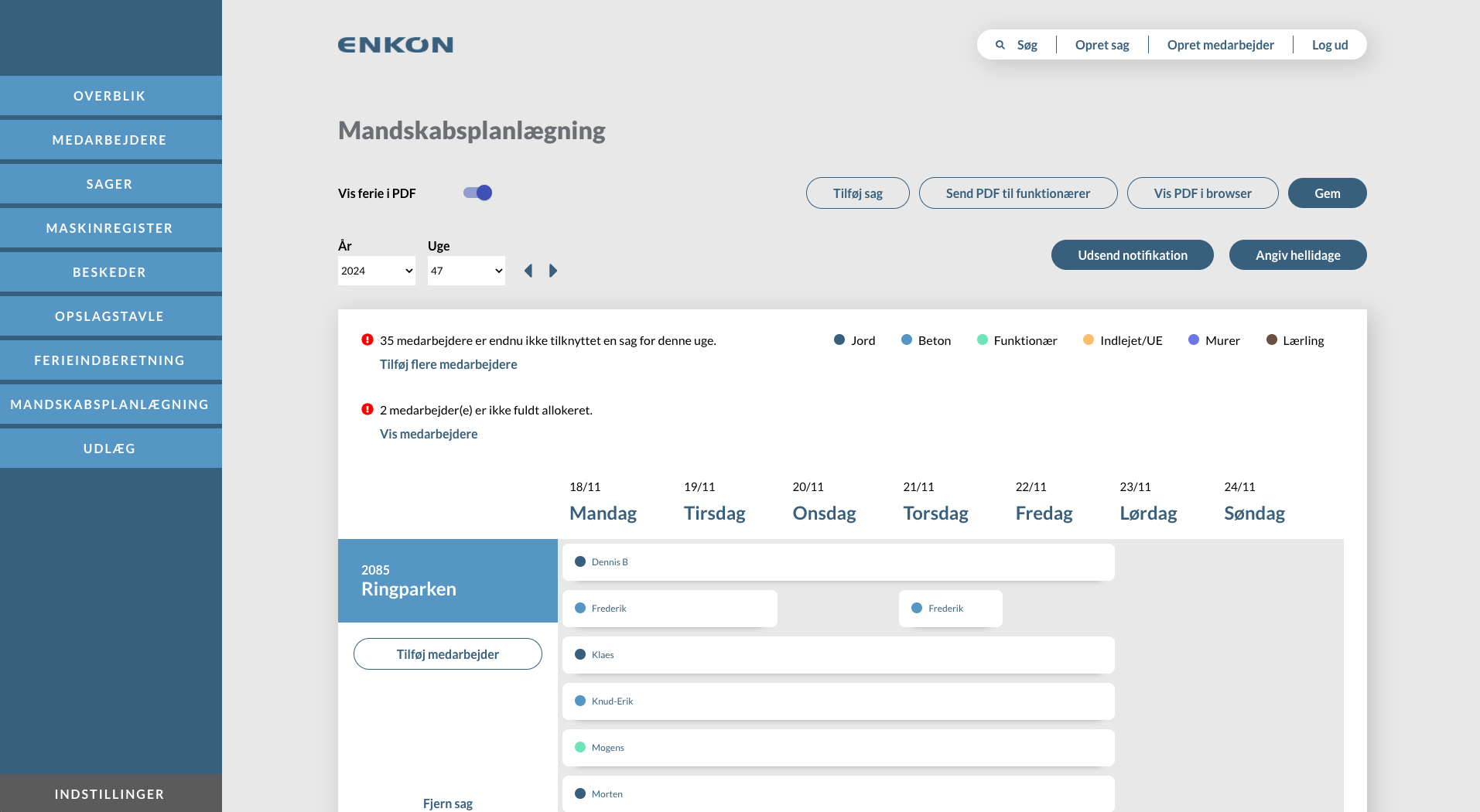Go to next week arrow
This screenshot has width=1480, height=812.
coord(553,271)
